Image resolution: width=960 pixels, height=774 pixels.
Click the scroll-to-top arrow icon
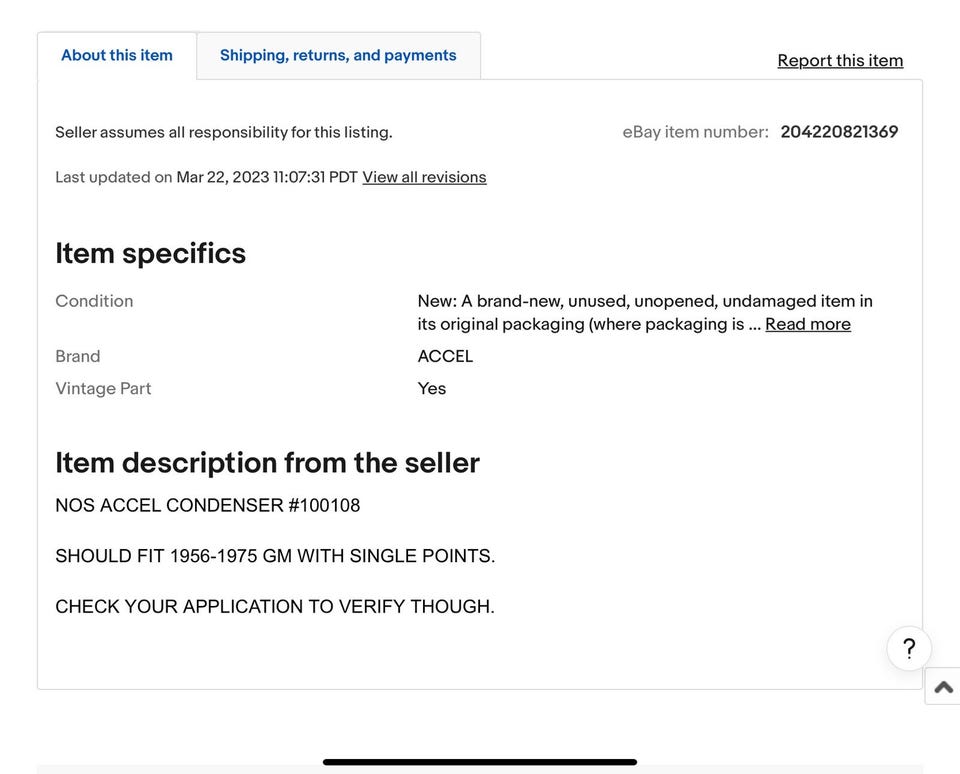click(x=943, y=687)
